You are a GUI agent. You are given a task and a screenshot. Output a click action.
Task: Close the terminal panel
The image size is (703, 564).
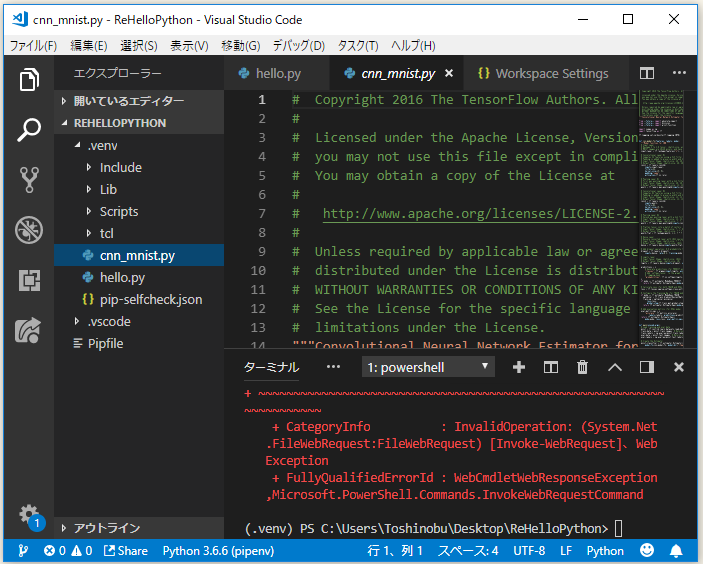[679, 367]
